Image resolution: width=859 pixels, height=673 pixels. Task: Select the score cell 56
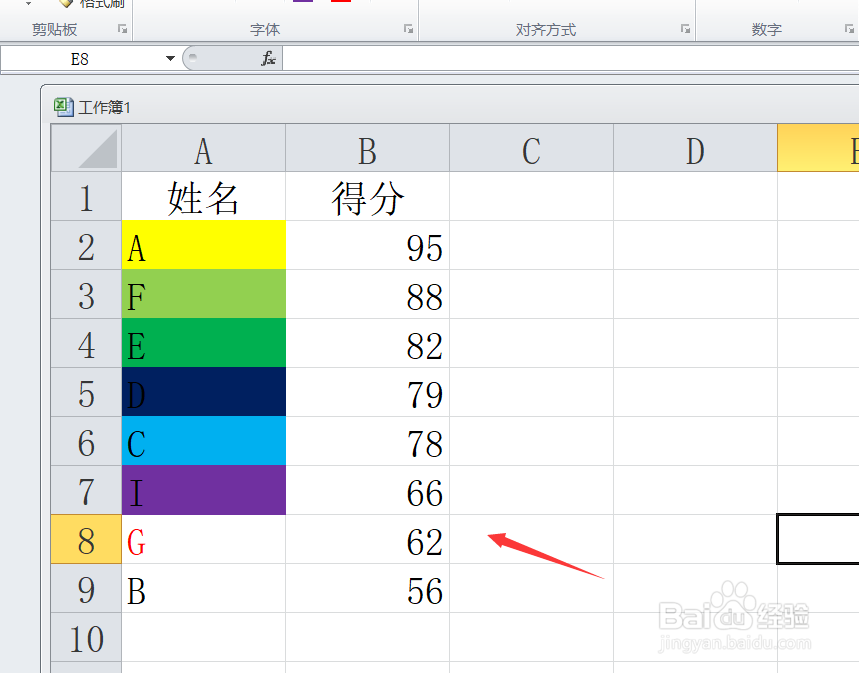click(x=367, y=588)
